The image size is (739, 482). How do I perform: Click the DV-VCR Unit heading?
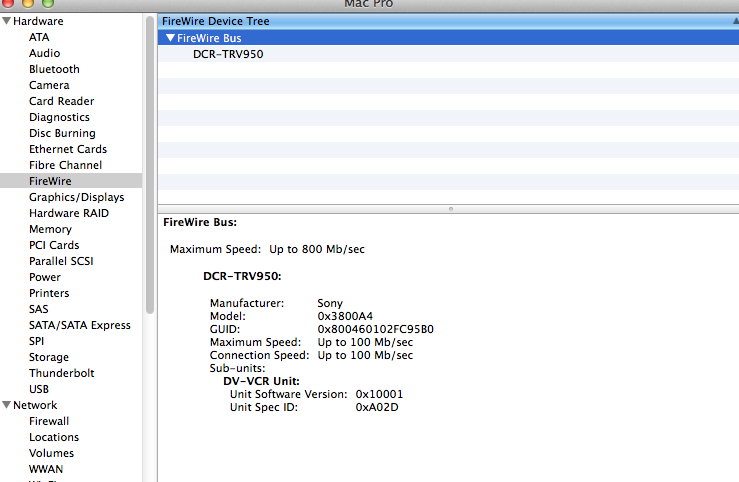click(262, 381)
